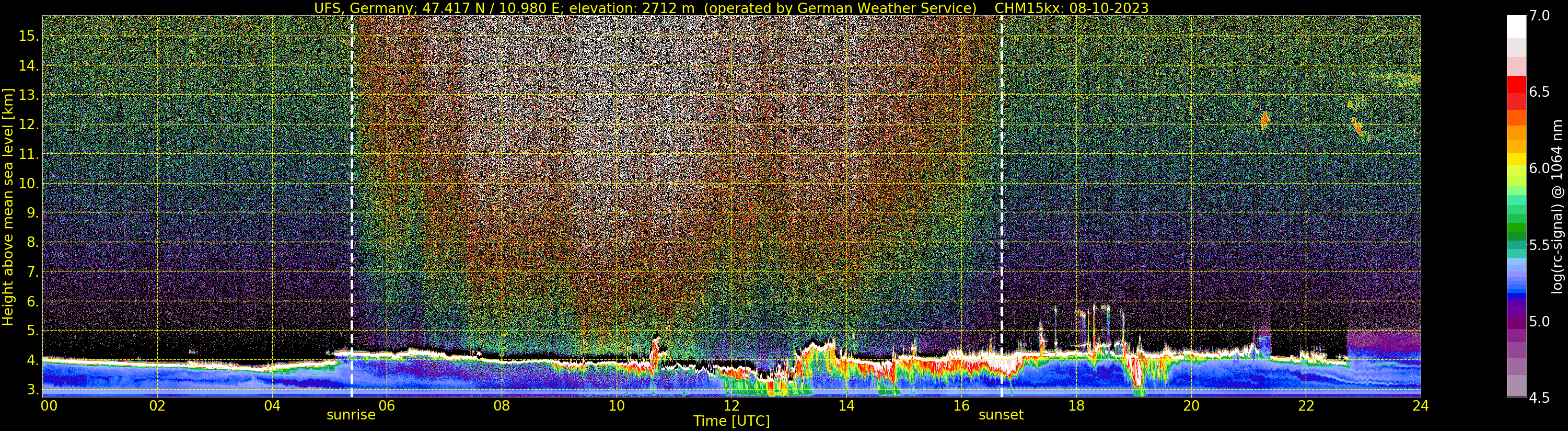Click the white sunrise dashed line marker

(352, 206)
